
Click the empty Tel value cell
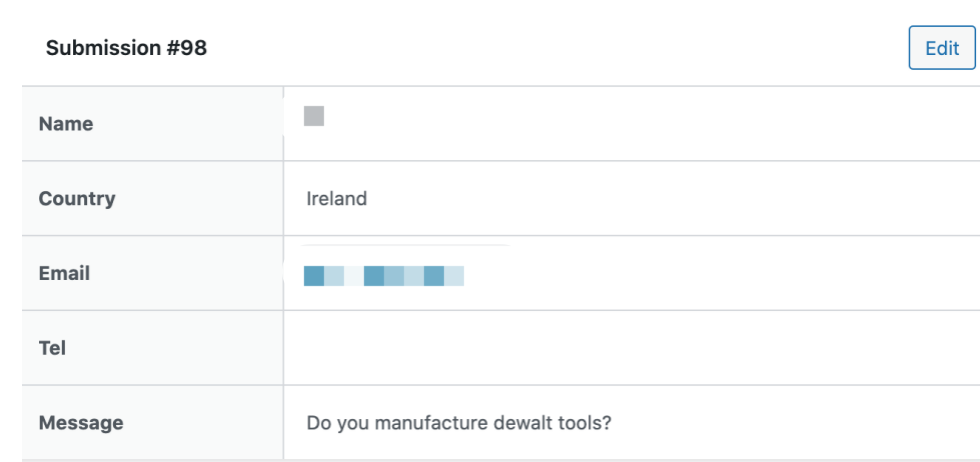pyautogui.click(x=631, y=348)
